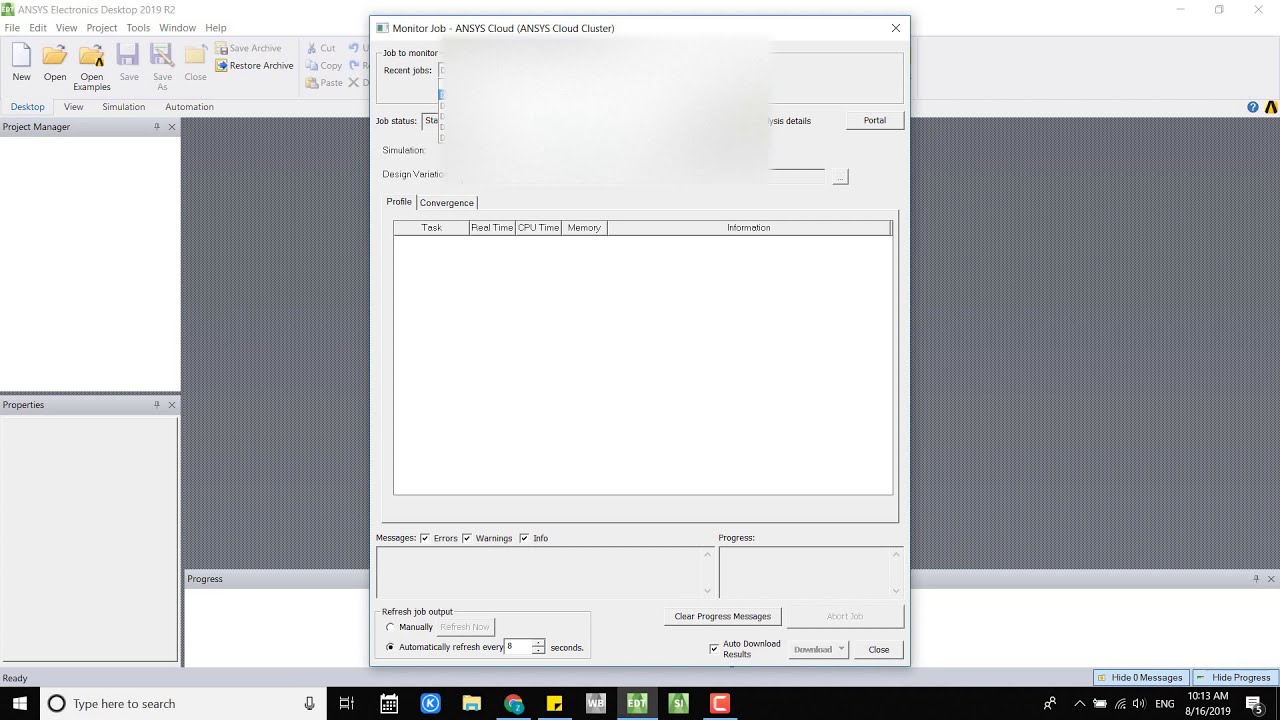Click the taskbar microphone icon
Image resolution: width=1280 pixels, height=720 pixels.
click(310, 703)
